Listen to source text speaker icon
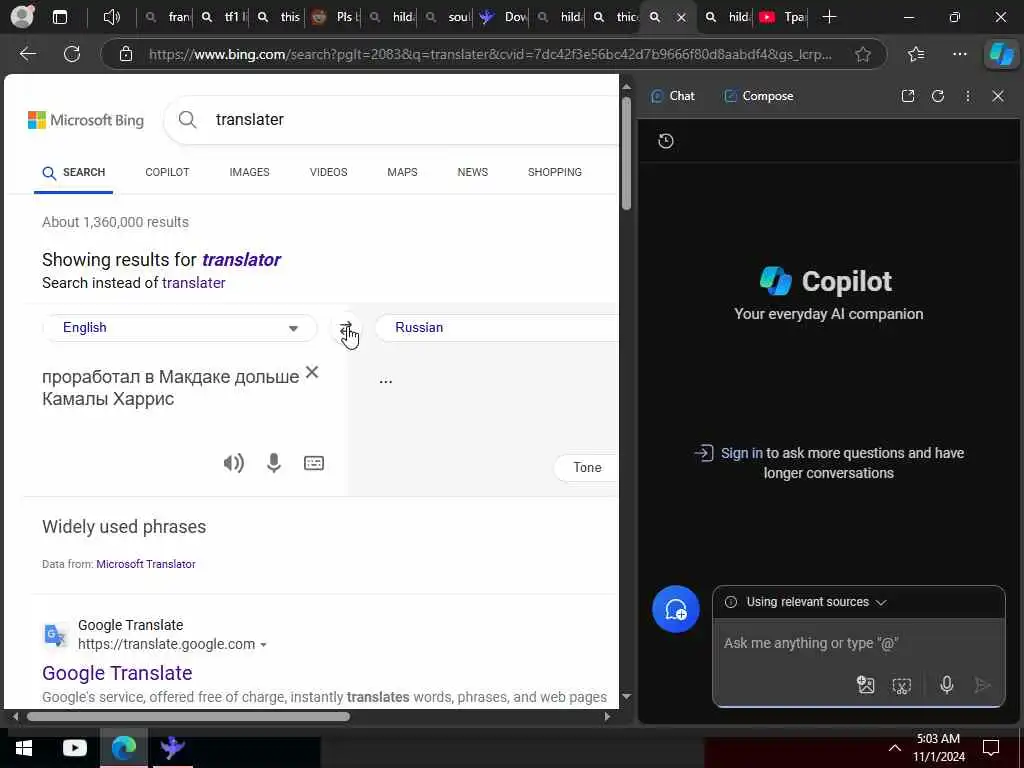This screenshot has height=768, width=1024. pos(234,463)
